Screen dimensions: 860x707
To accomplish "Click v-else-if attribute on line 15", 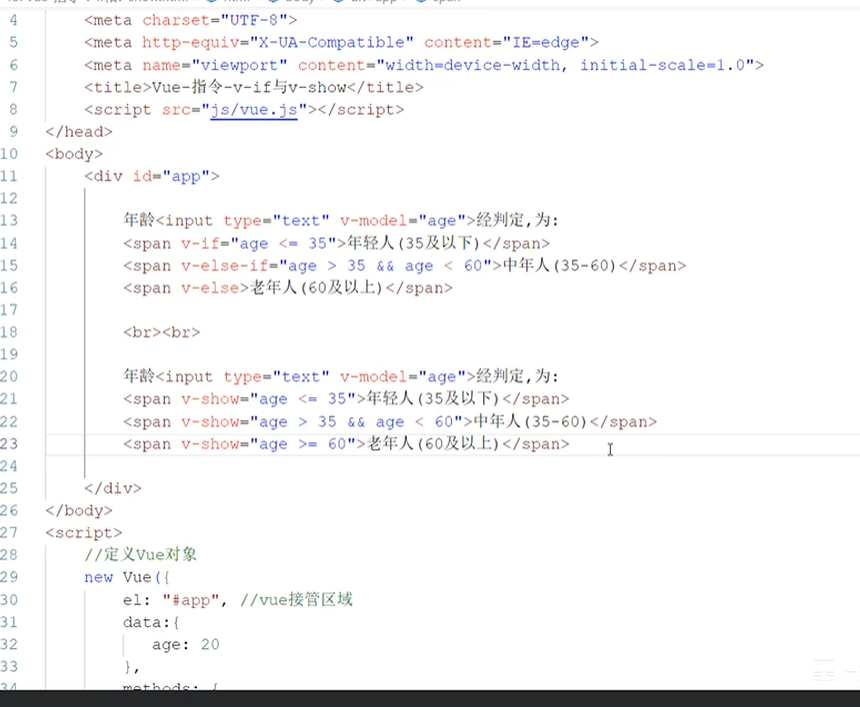I will [x=225, y=265].
